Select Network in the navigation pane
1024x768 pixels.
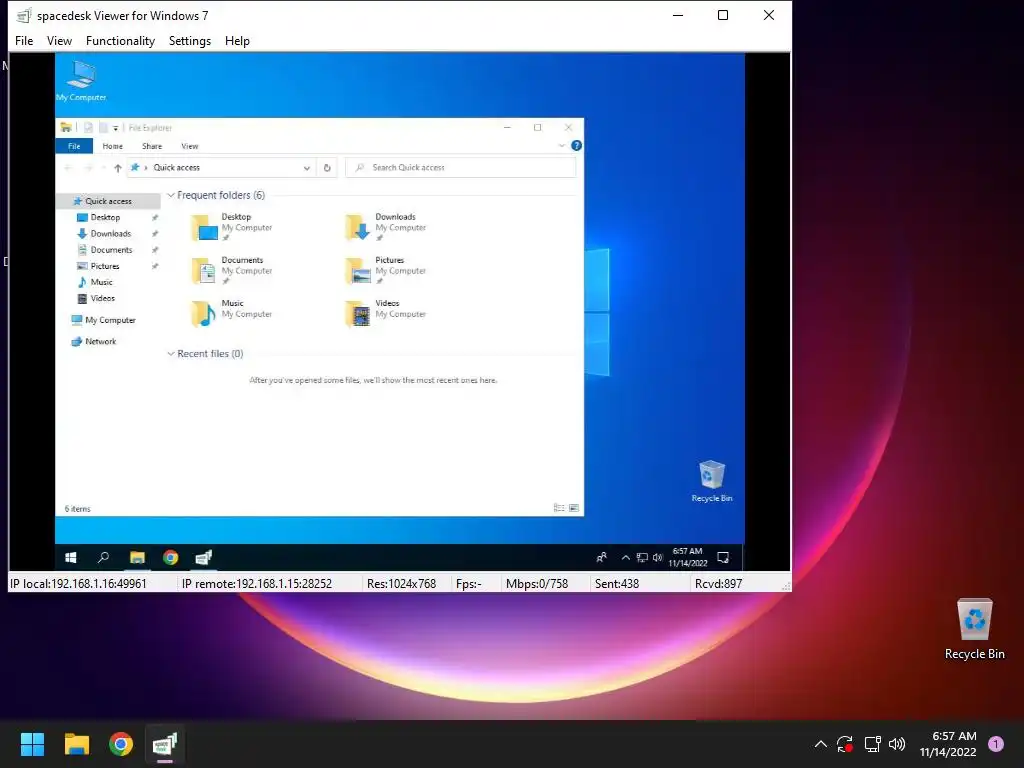pos(101,342)
